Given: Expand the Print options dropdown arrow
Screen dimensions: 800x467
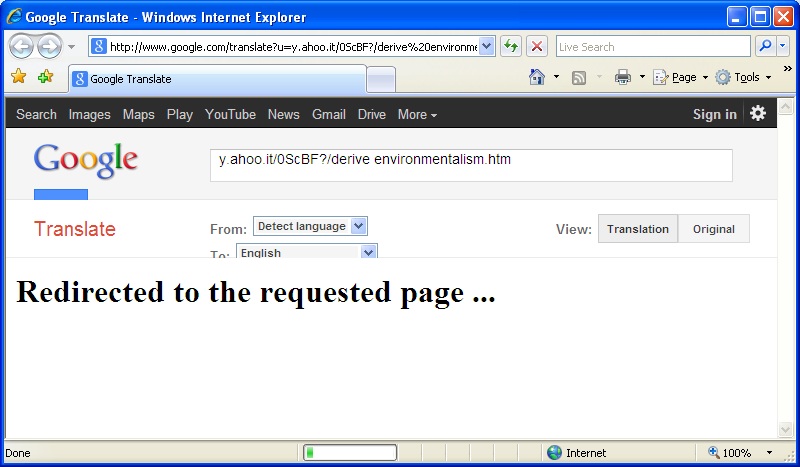Looking at the screenshot, I should coord(642,77).
